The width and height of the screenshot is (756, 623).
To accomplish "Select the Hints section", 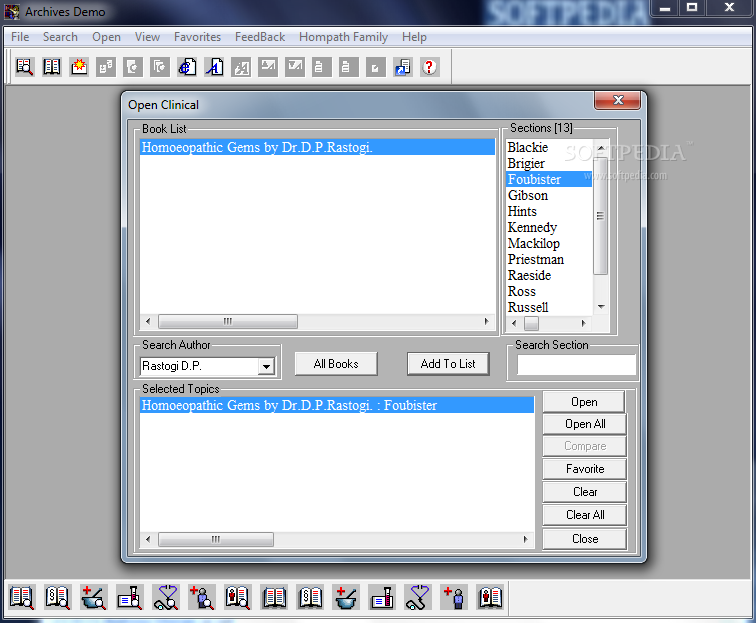I will (549, 211).
